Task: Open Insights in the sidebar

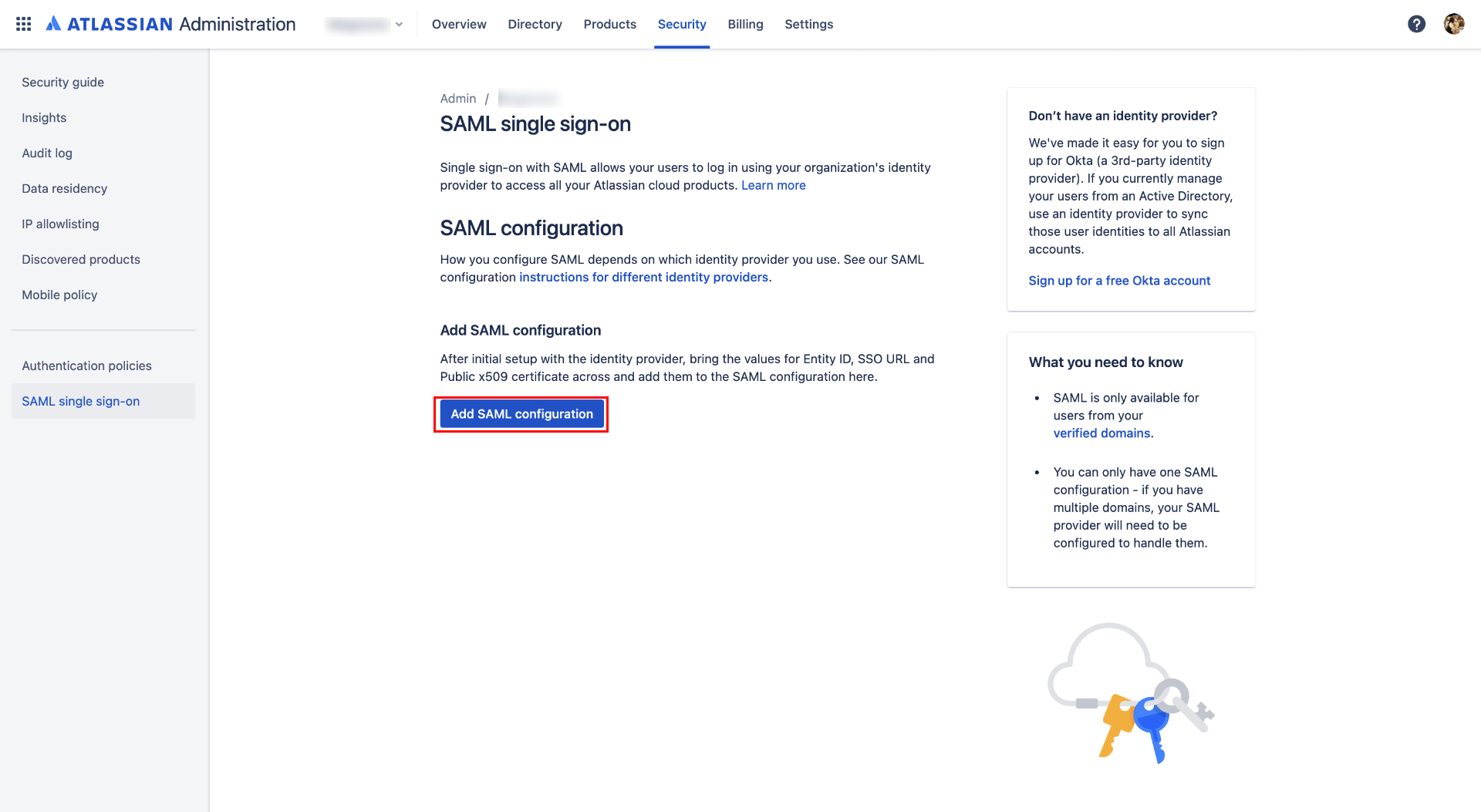Action: point(103,118)
